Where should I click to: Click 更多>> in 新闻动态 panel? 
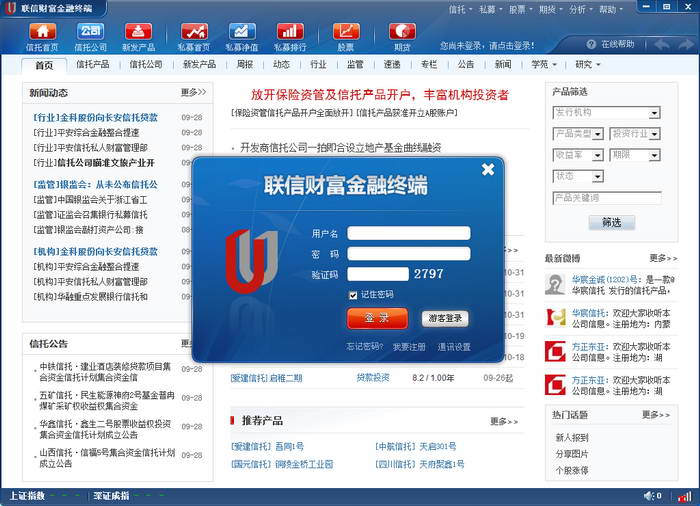[x=193, y=92]
